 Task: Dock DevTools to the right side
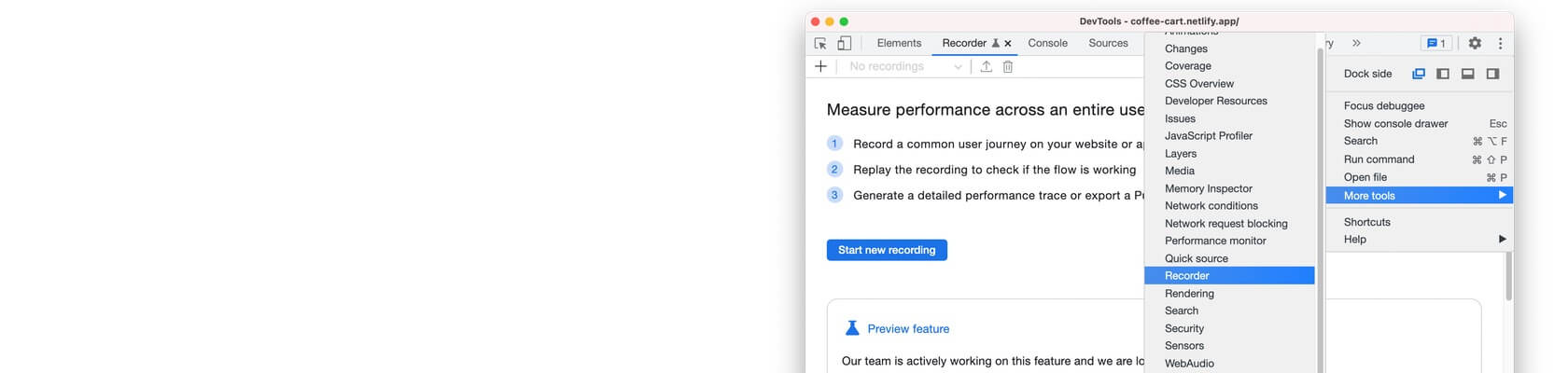pos(1492,74)
